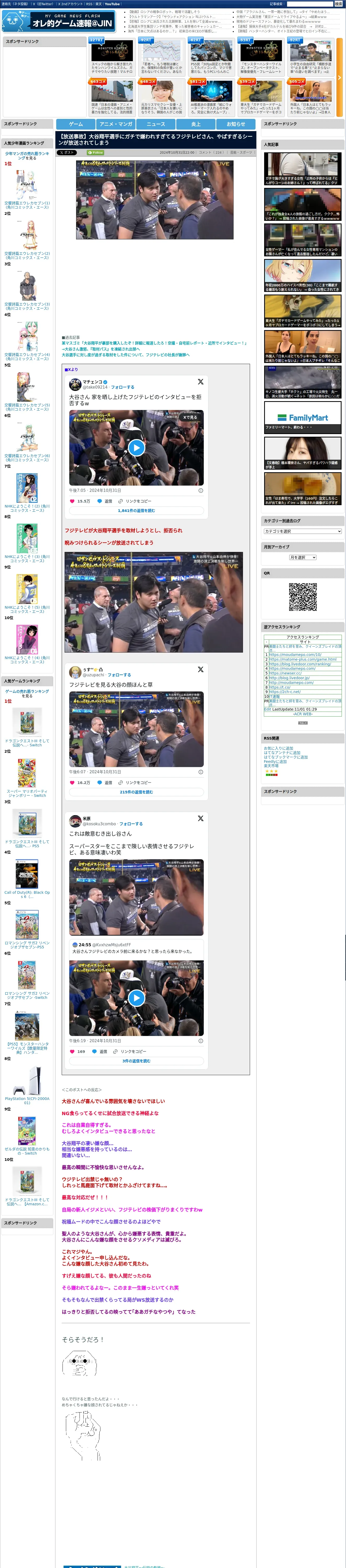Click the RSS link in top bar
Screen dimensions: 346x1568
(x=89, y=4)
